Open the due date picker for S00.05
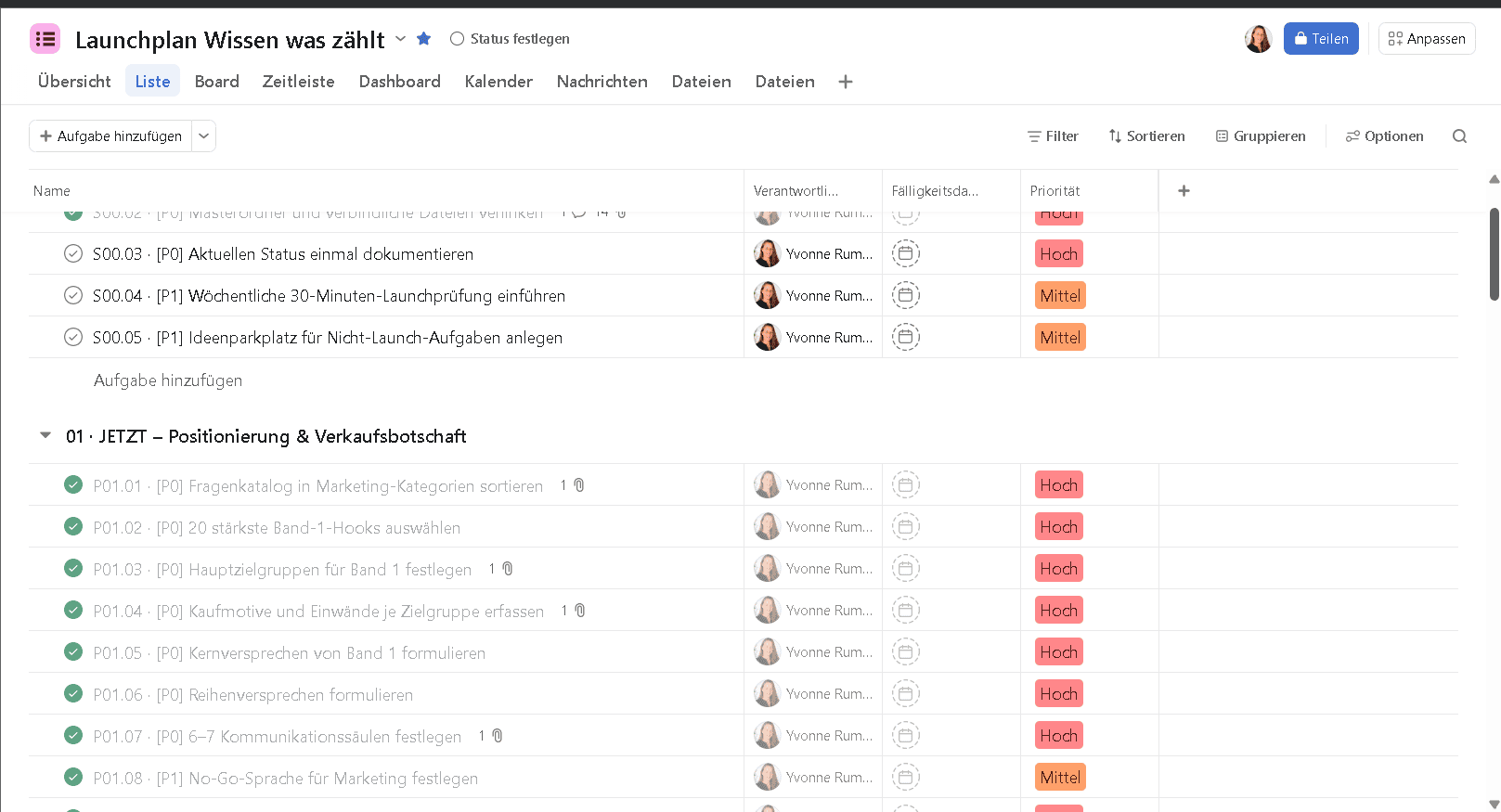 click(x=906, y=337)
